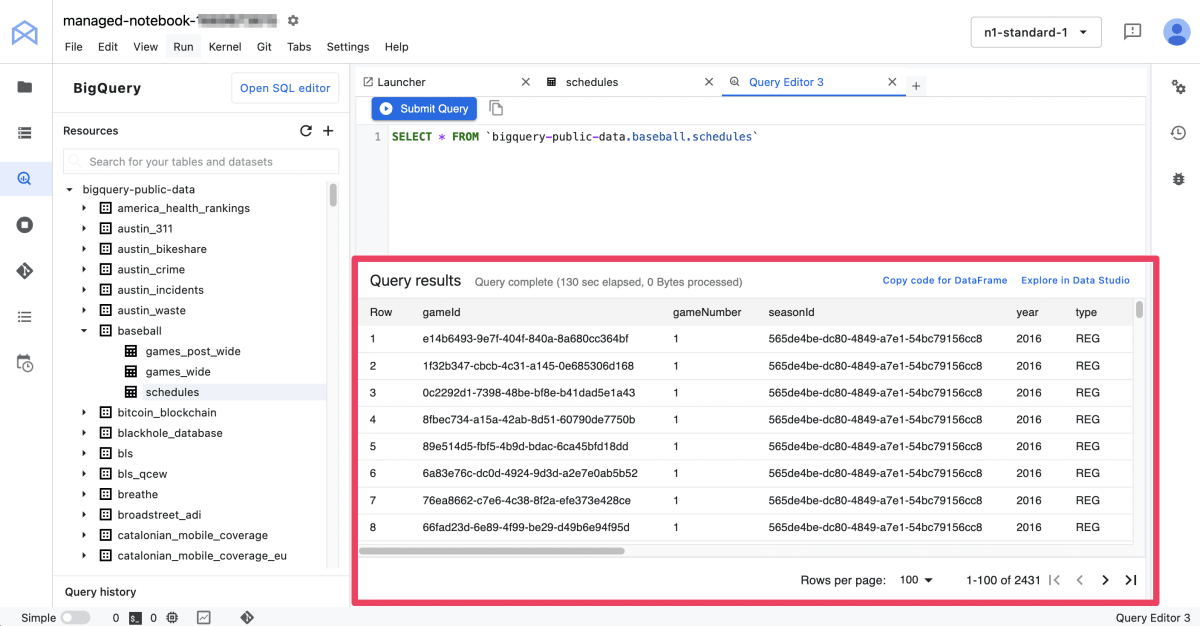The height and width of the screenshot is (626, 1200).
Task: Open the n1-standard-1 machine type dropdown
Action: [x=1036, y=32]
